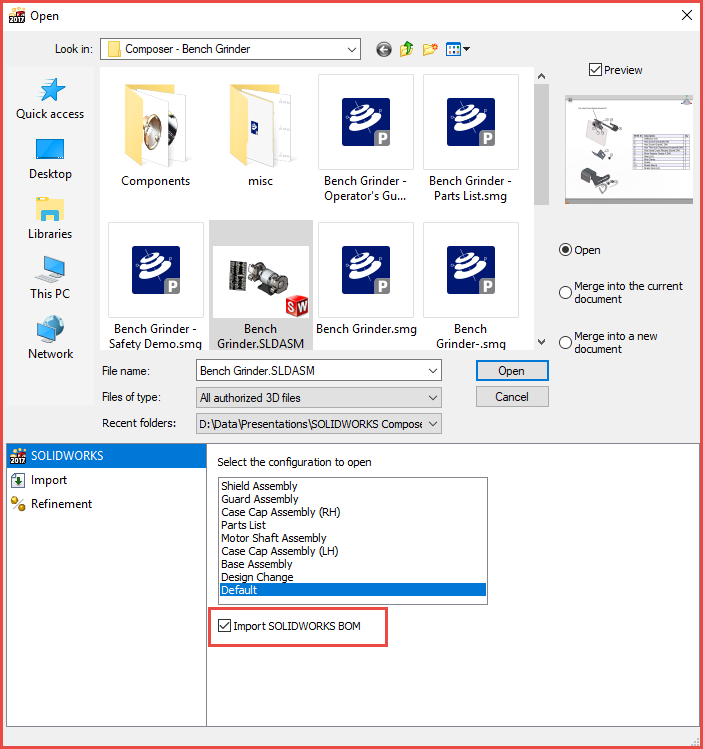Screen dimensions: 703x749
Task: Click the file list scroll down arrow
Action: pos(542,342)
